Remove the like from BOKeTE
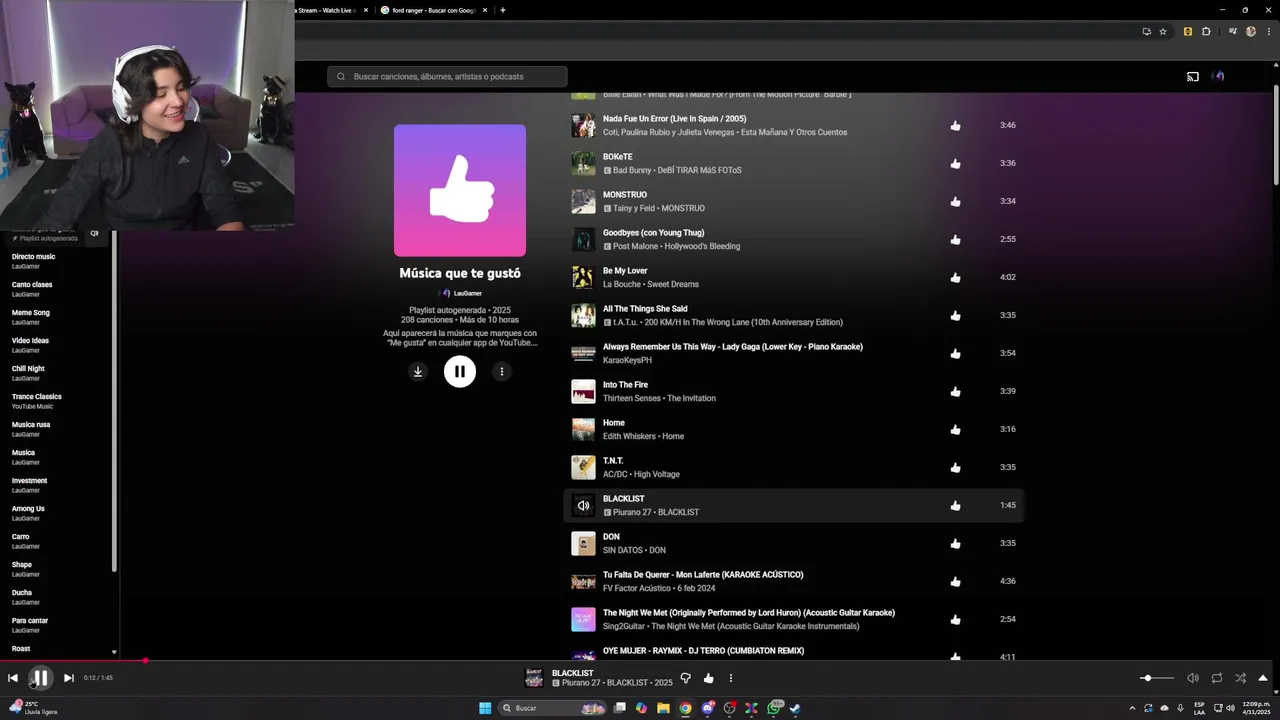Viewport: 1280px width, 720px height. point(955,163)
